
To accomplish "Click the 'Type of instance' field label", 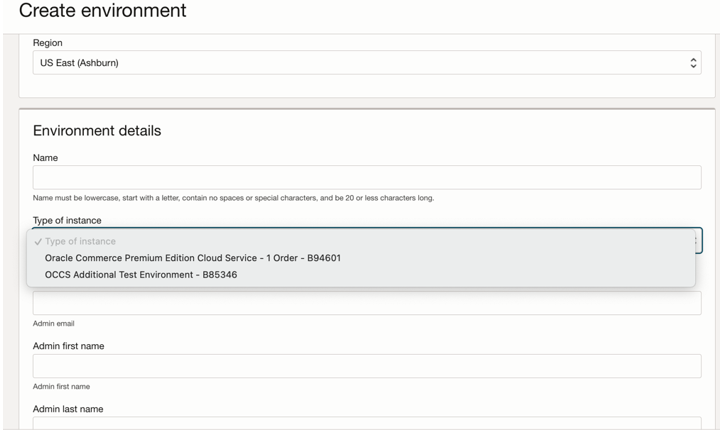I will (67, 220).
